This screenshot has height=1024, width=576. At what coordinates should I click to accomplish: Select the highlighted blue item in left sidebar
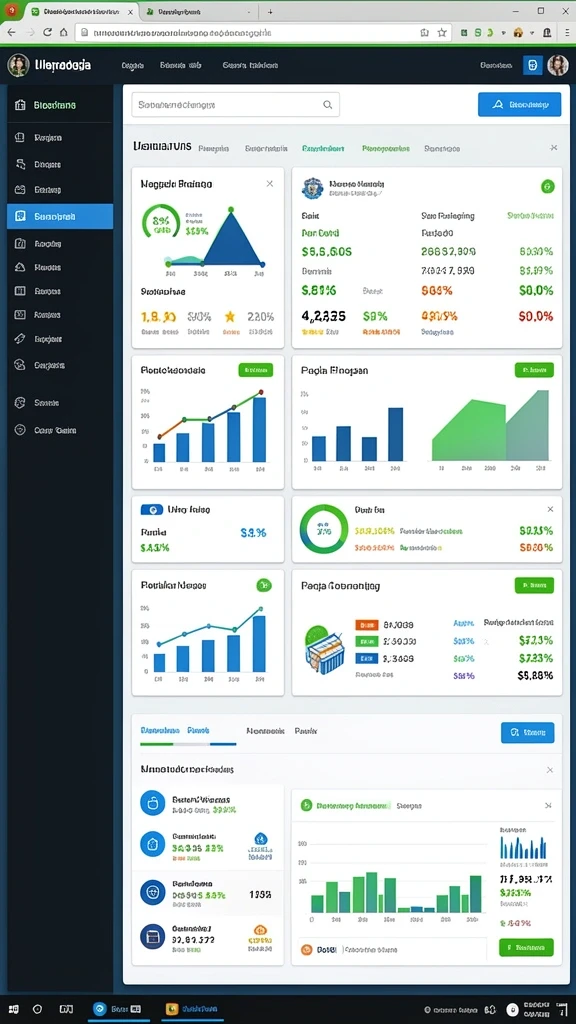(x=60, y=216)
